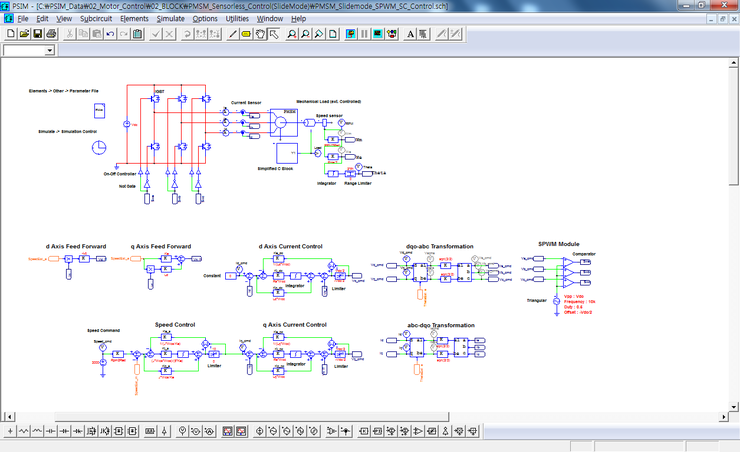
Task: Click the zoom in magnifier icon
Action: (x=292, y=34)
